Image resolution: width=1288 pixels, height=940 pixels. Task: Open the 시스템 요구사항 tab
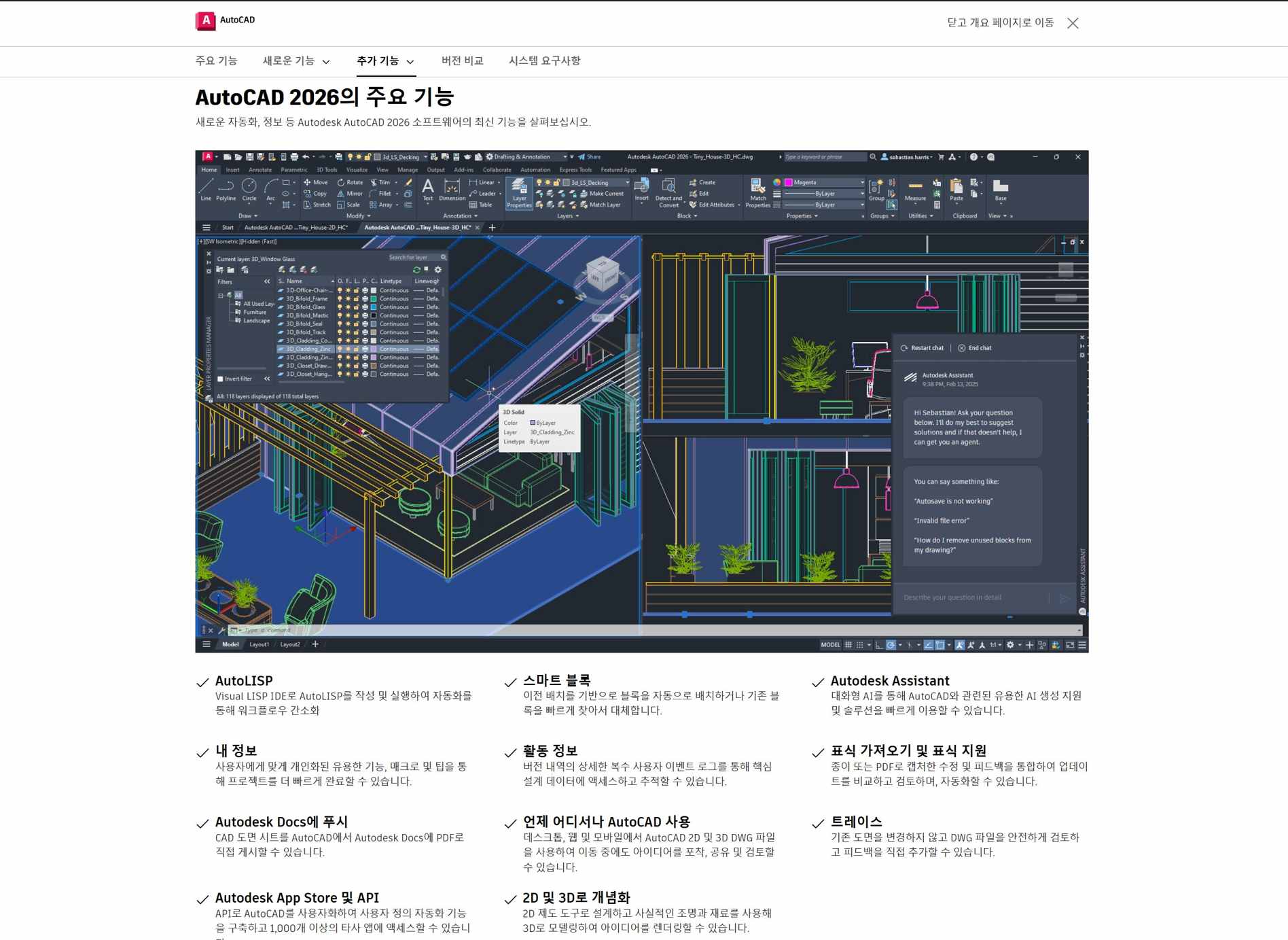545,61
